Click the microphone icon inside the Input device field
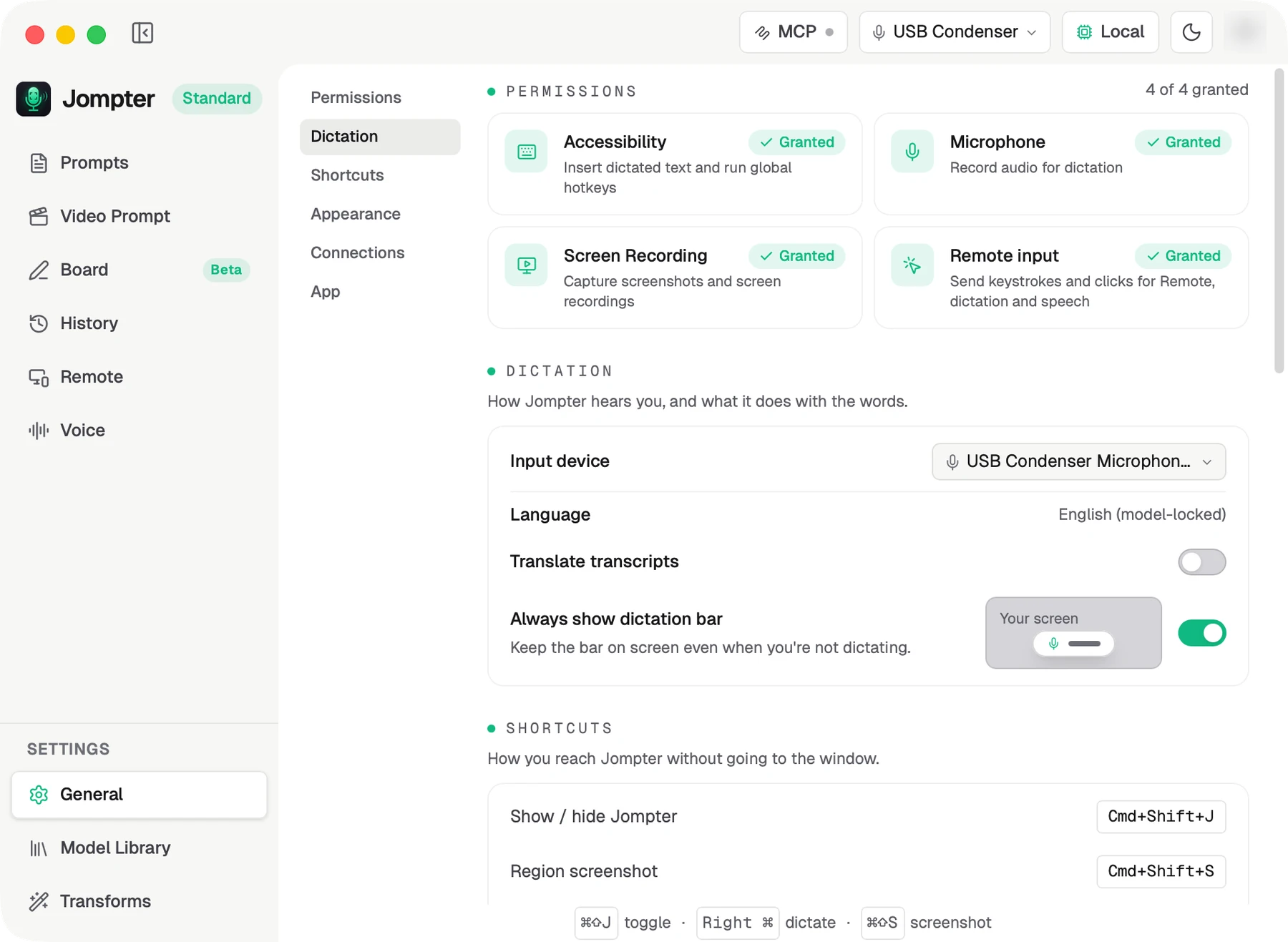Screen dimensions: 1288x942 point(952,462)
